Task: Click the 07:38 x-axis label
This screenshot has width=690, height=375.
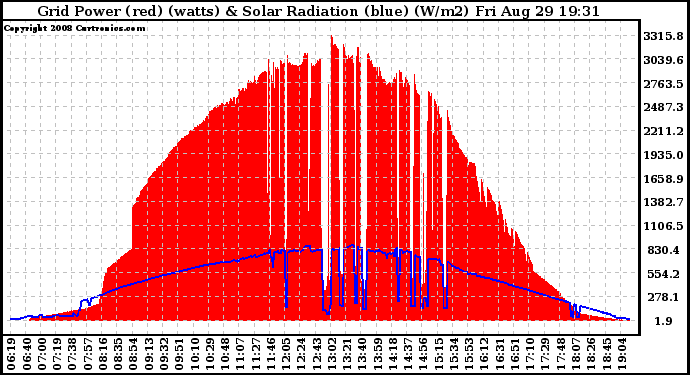Action: tap(73, 354)
